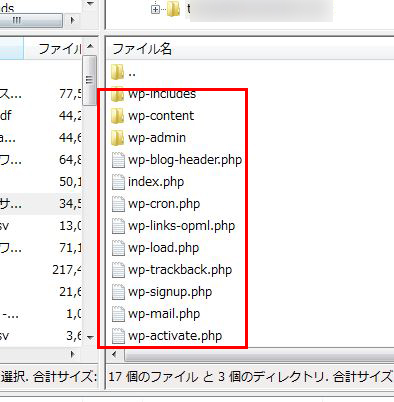The width and height of the screenshot is (394, 402).
Task: Select the index.php file name
Action: tap(156, 182)
